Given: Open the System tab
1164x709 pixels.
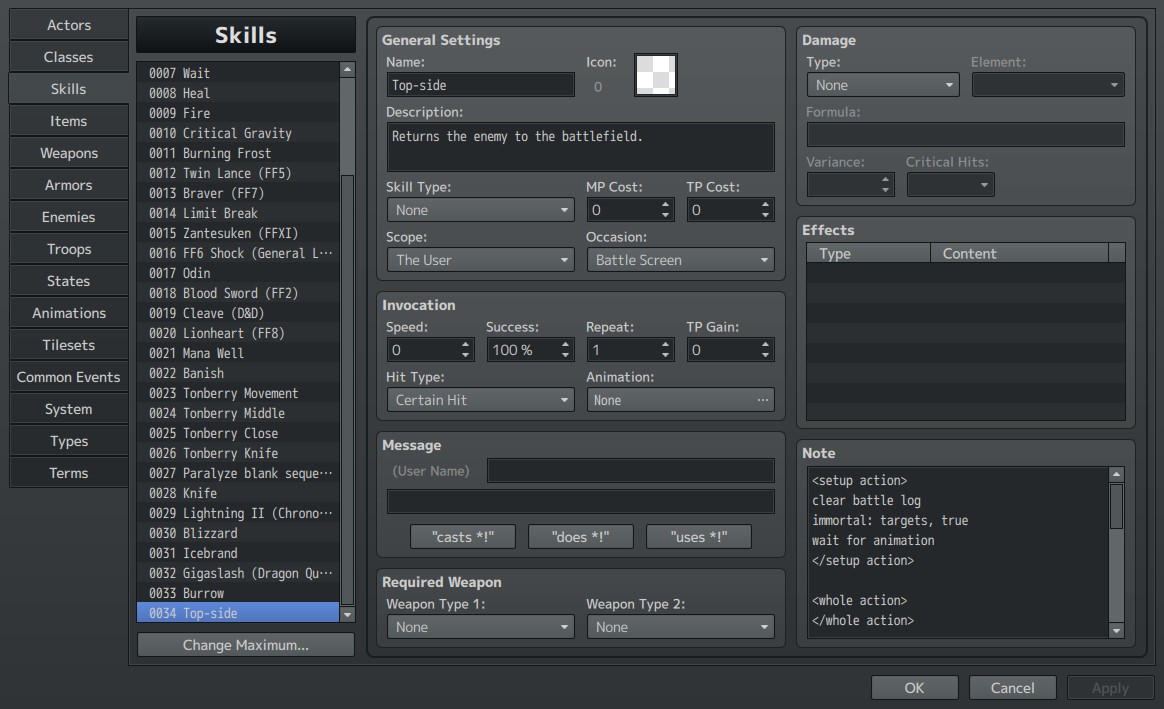Looking at the screenshot, I should [69, 409].
